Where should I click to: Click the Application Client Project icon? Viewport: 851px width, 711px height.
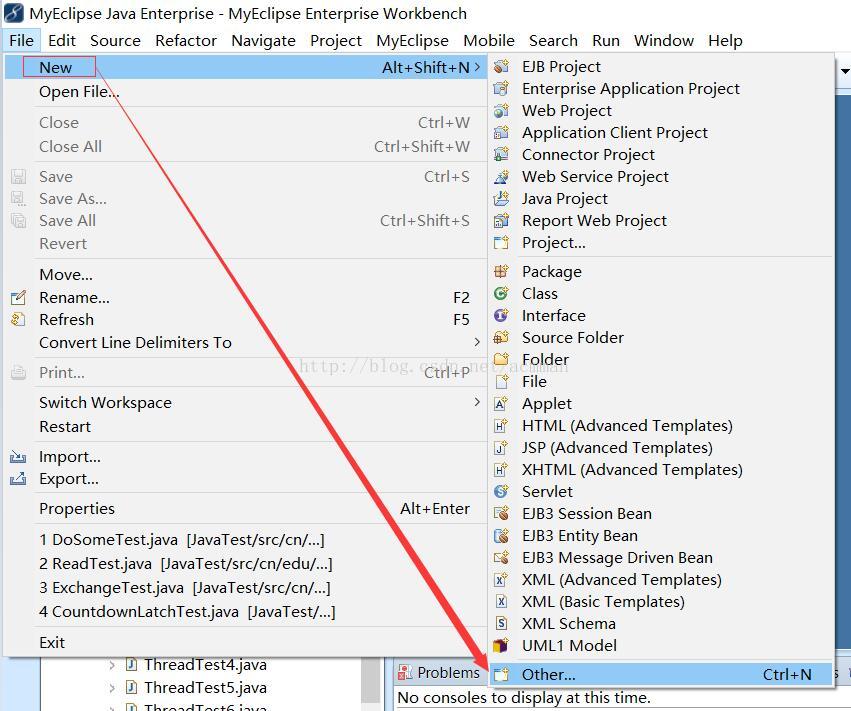(x=501, y=132)
